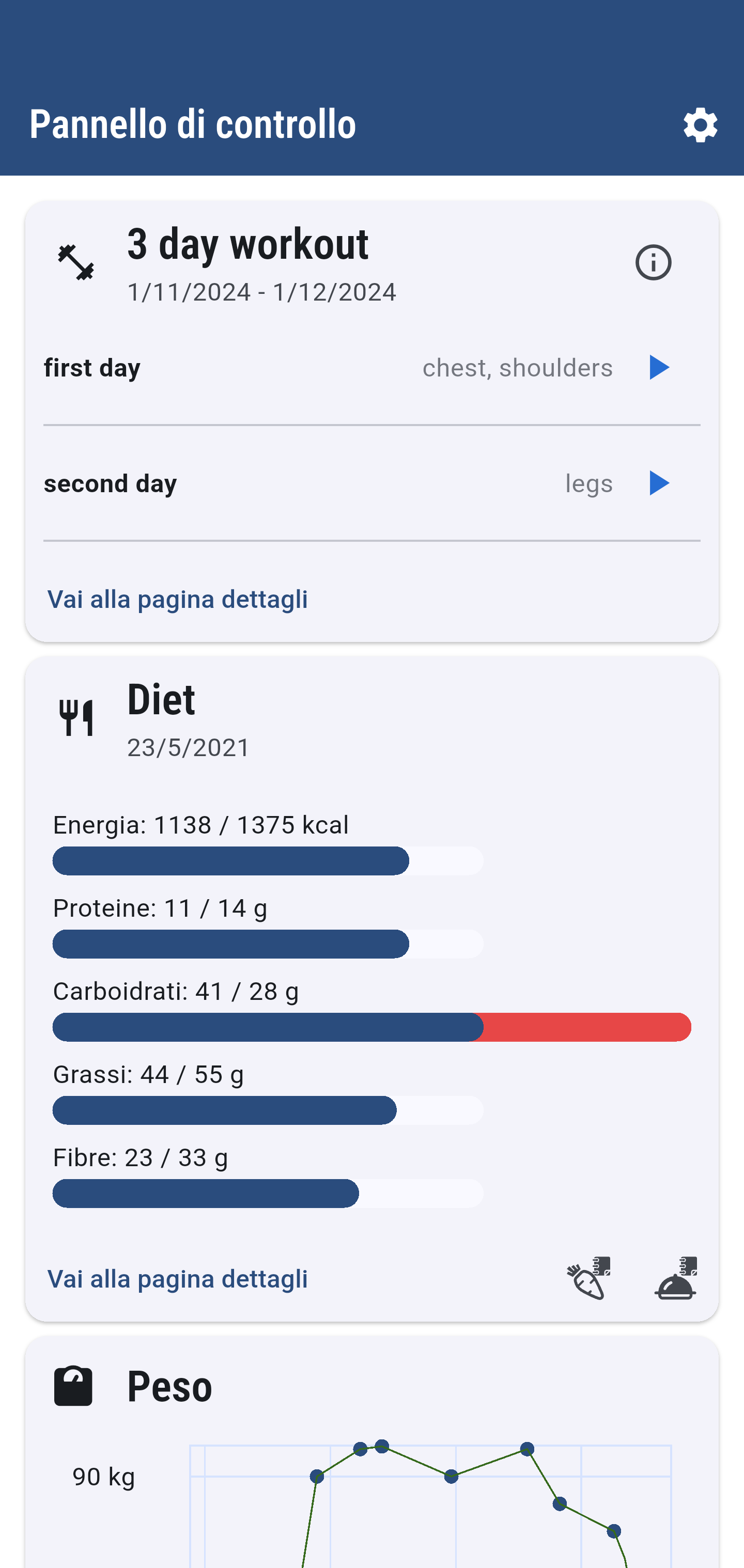Tap the Proteine progress bar
The width and height of the screenshot is (744, 1568).
[x=268, y=944]
